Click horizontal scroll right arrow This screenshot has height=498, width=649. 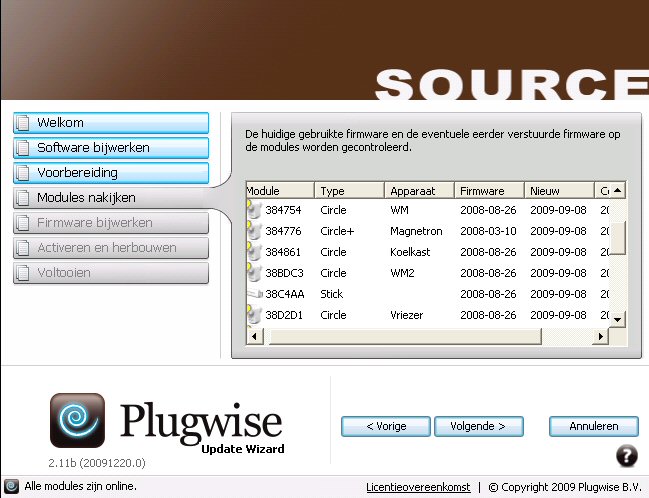click(601, 336)
